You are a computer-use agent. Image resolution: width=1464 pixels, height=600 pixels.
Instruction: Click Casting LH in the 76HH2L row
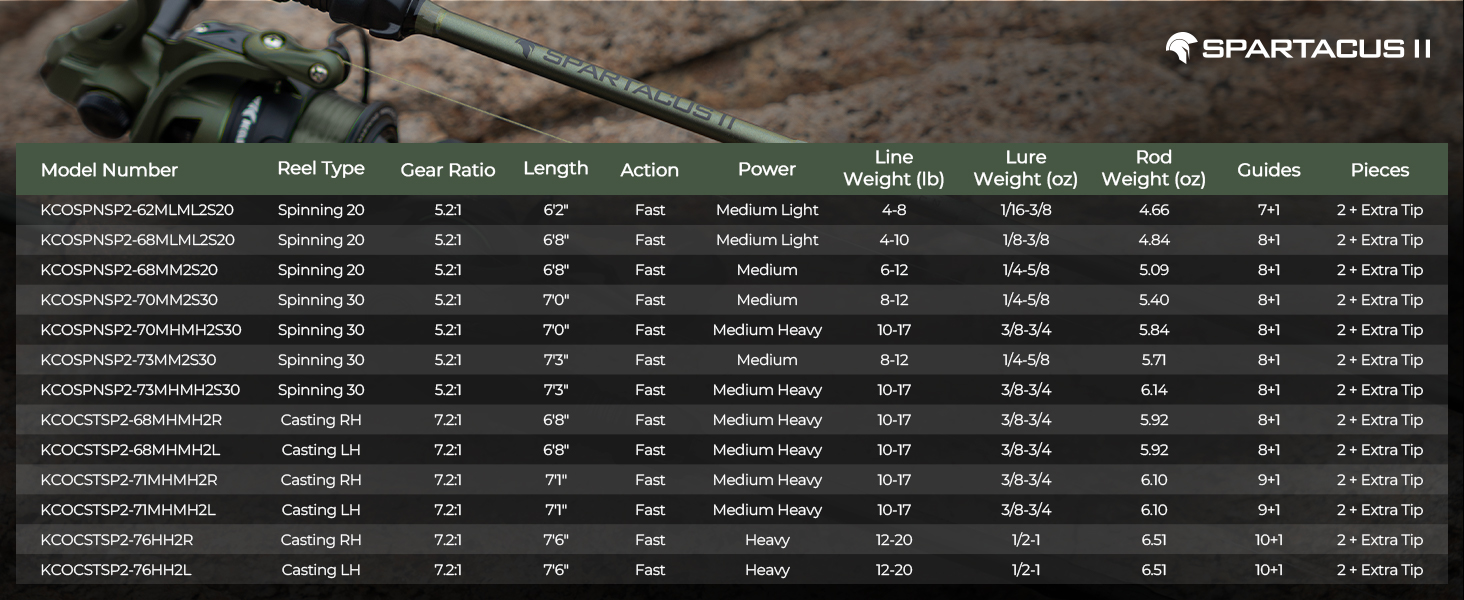pyautogui.click(x=321, y=570)
